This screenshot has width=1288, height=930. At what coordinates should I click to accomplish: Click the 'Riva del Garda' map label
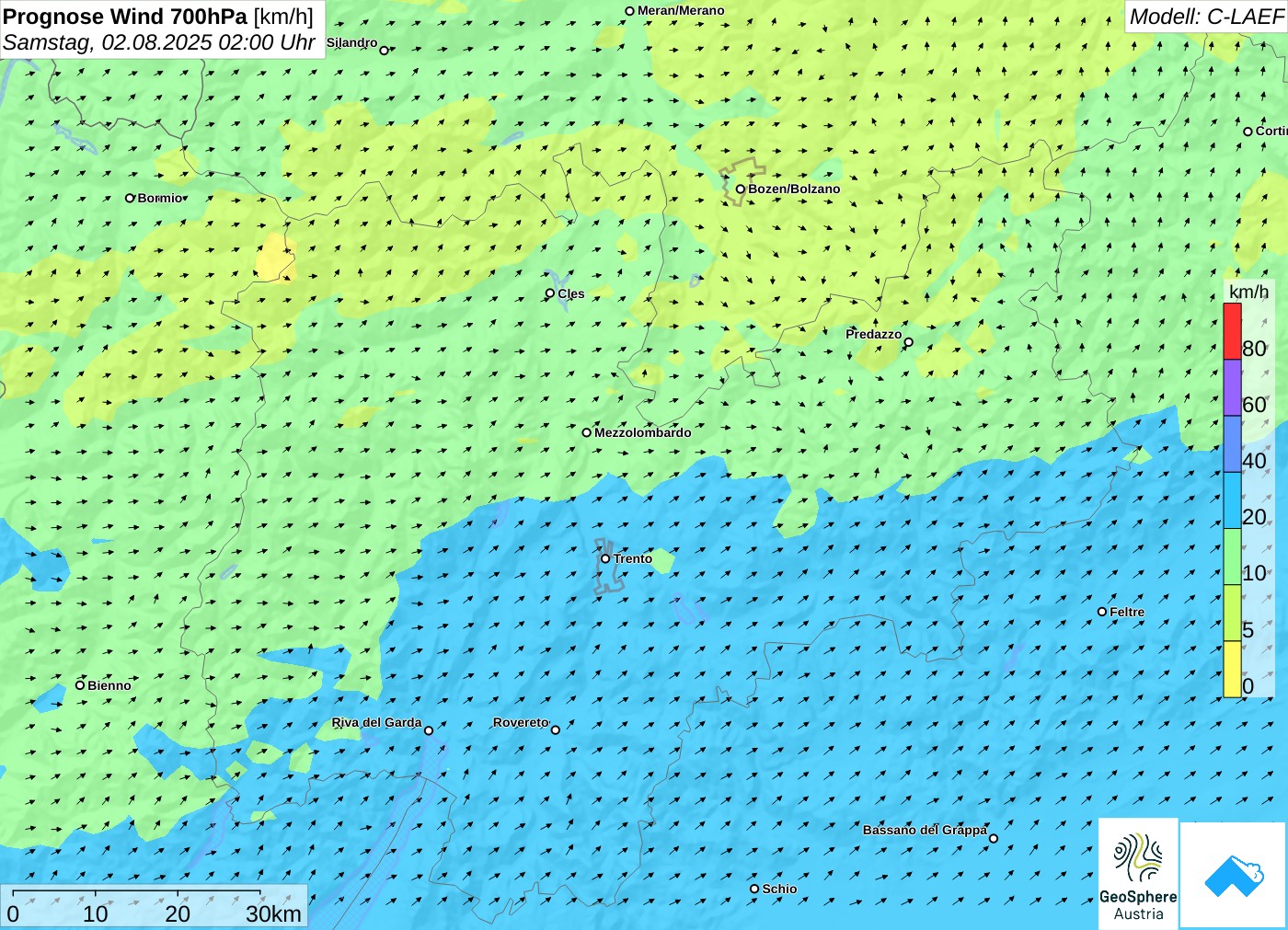[x=376, y=722]
